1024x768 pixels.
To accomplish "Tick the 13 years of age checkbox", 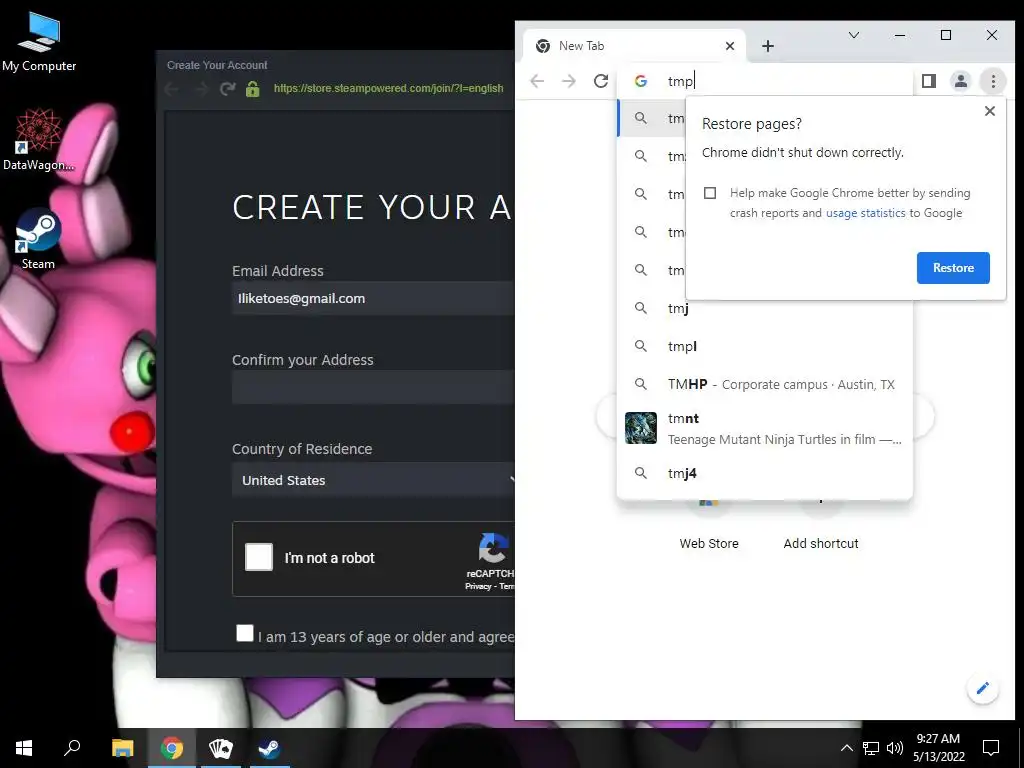I will point(245,633).
